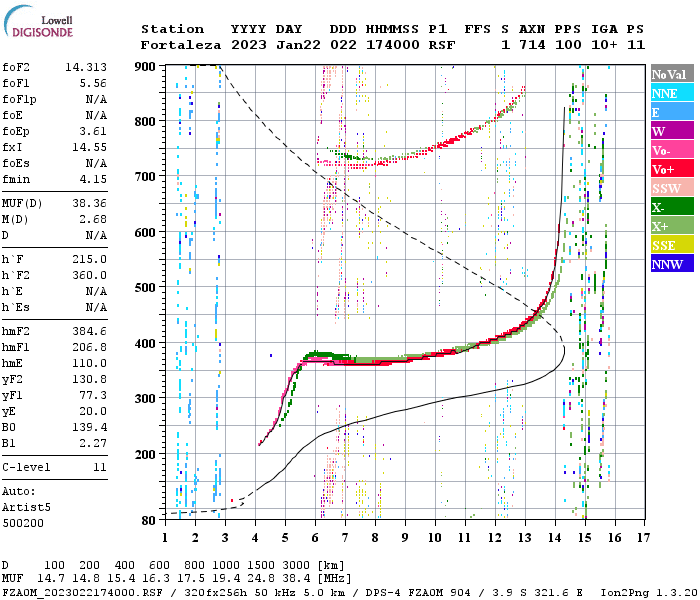Click the 7 MHz frequency axis label
This screenshot has width=700, height=600.
coord(345,538)
